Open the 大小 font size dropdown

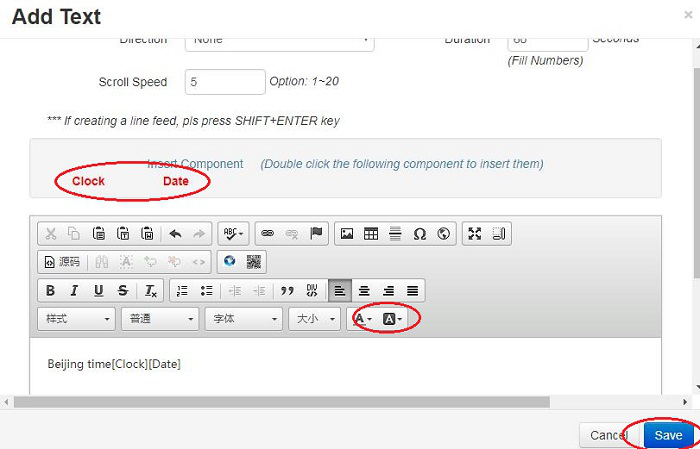click(x=314, y=319)
